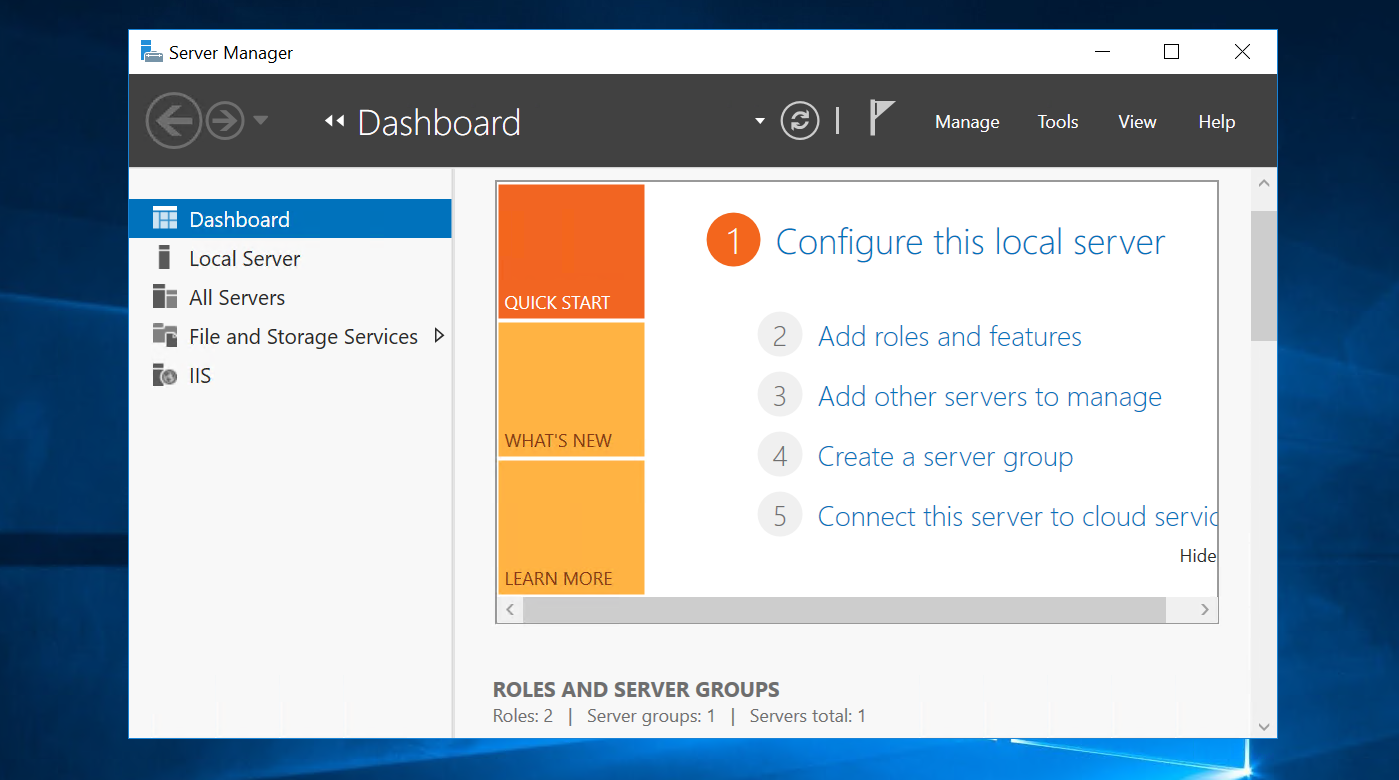1399x780 pixels.
Task: Click Connect this server to cloud services
Action: (1017, 517)
